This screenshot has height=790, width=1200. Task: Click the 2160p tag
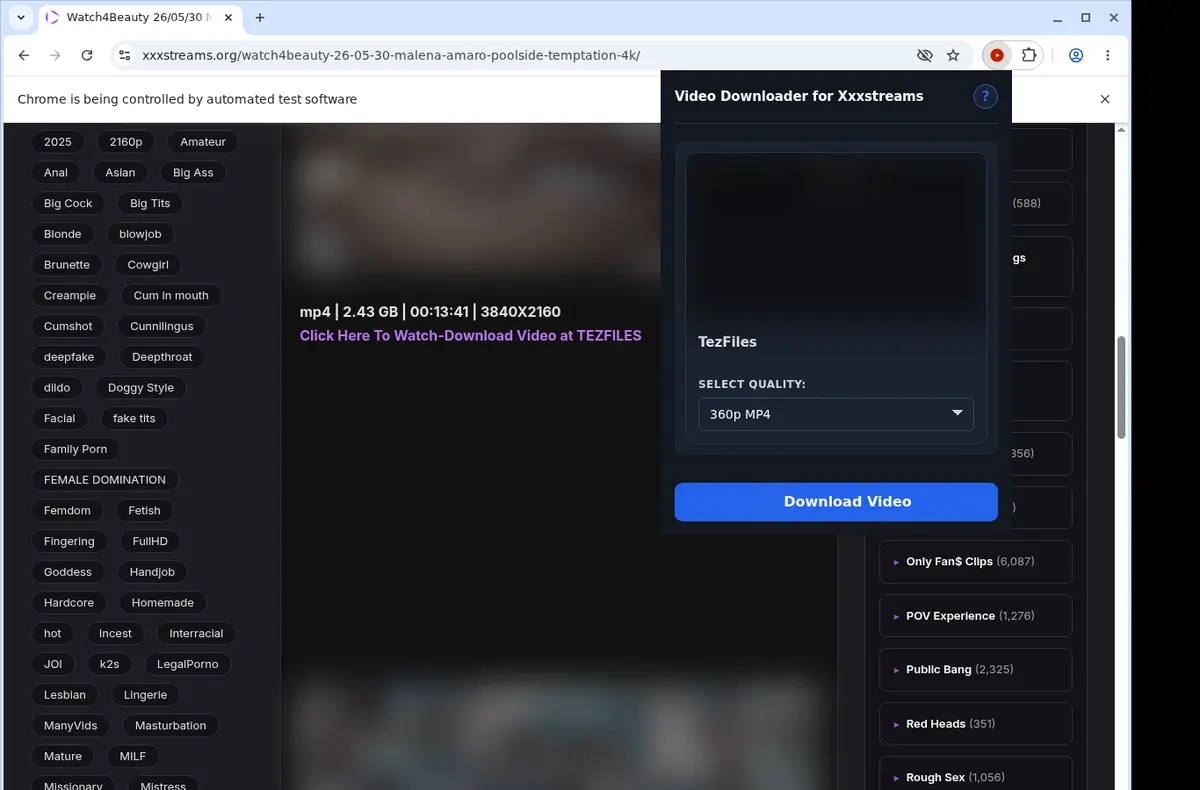coord(126,142)
